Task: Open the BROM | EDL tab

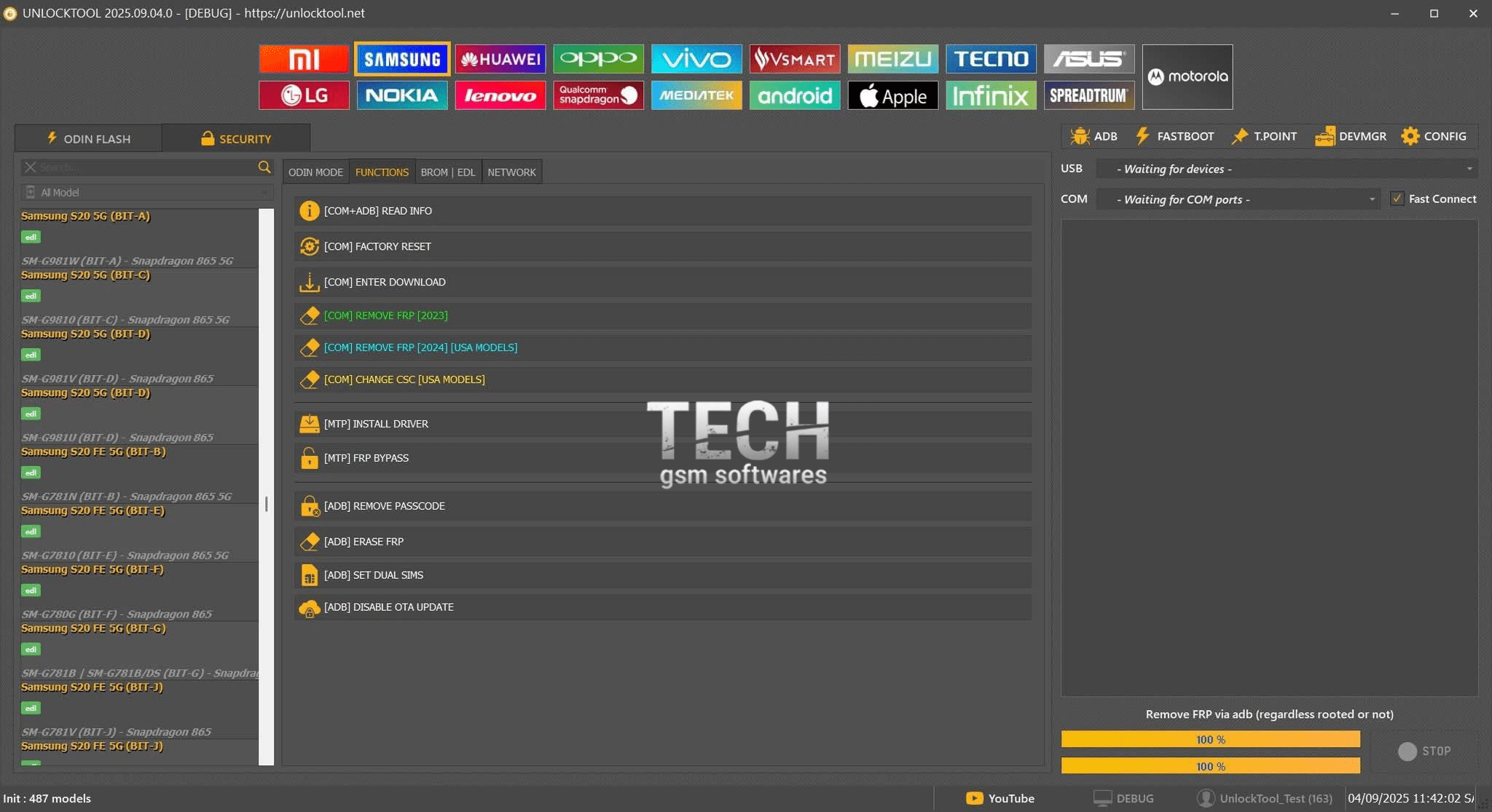Action: [448, 172]
